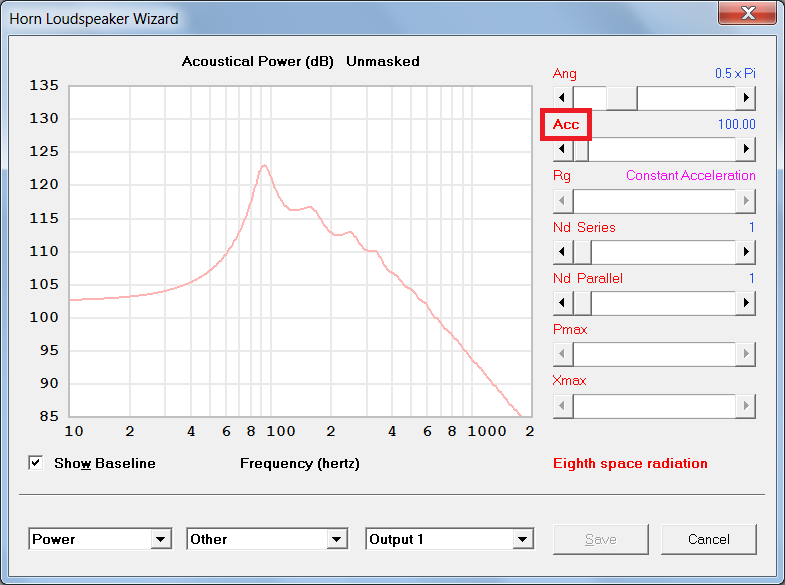
Task: Click the Xmax label
Action: (569, 380)
